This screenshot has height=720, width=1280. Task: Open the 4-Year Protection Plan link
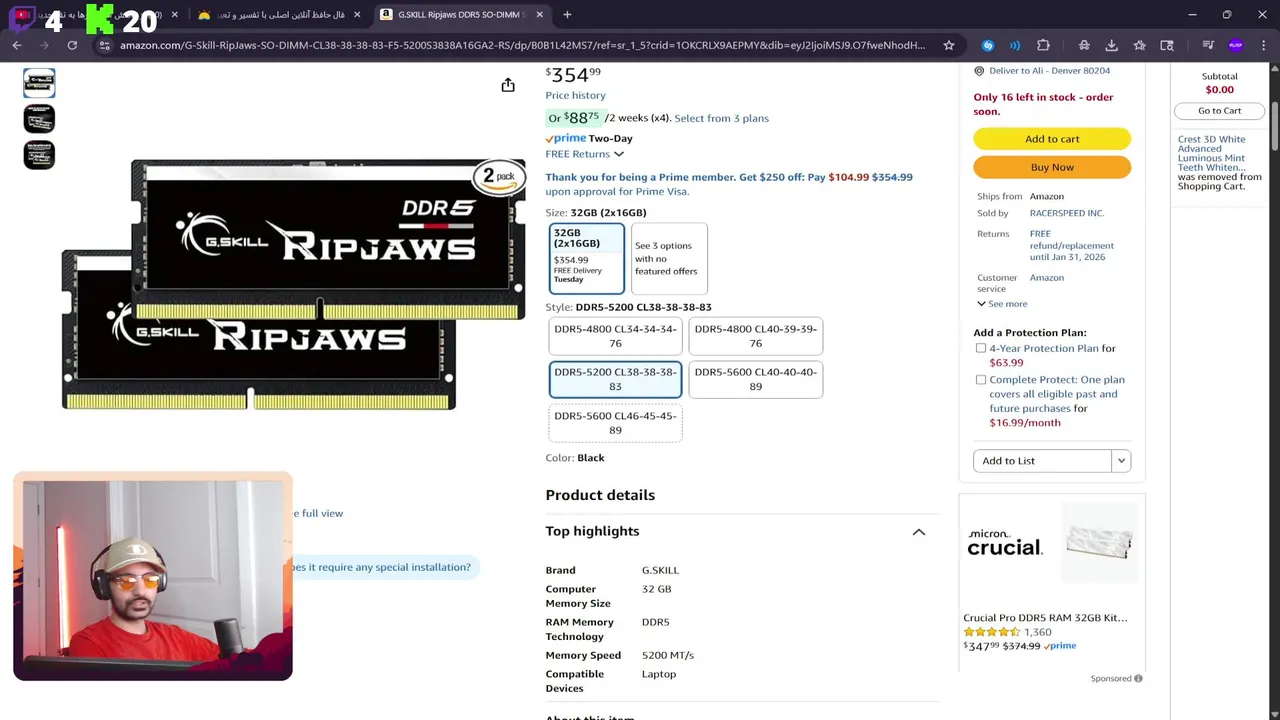click(1044, 348)
